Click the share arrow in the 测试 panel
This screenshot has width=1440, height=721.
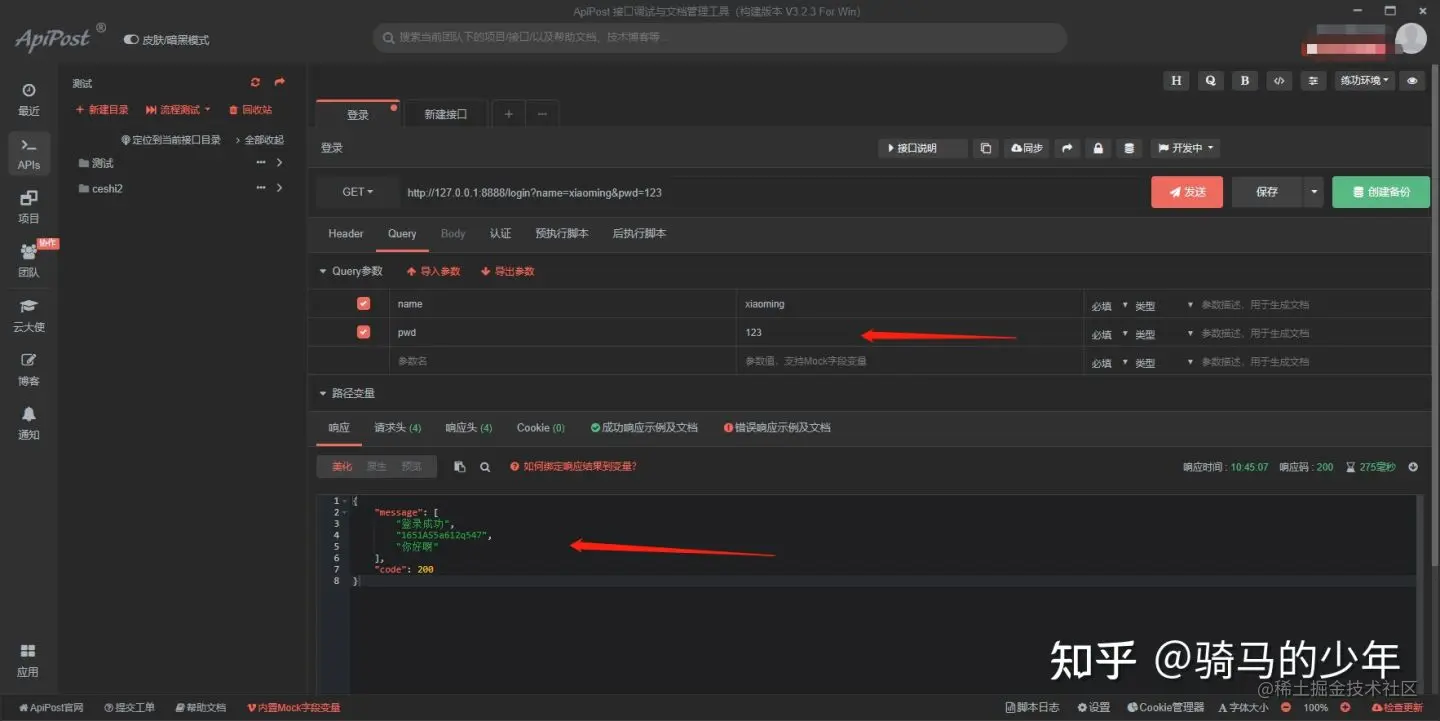pyautogui.click(x=280, y=83)
